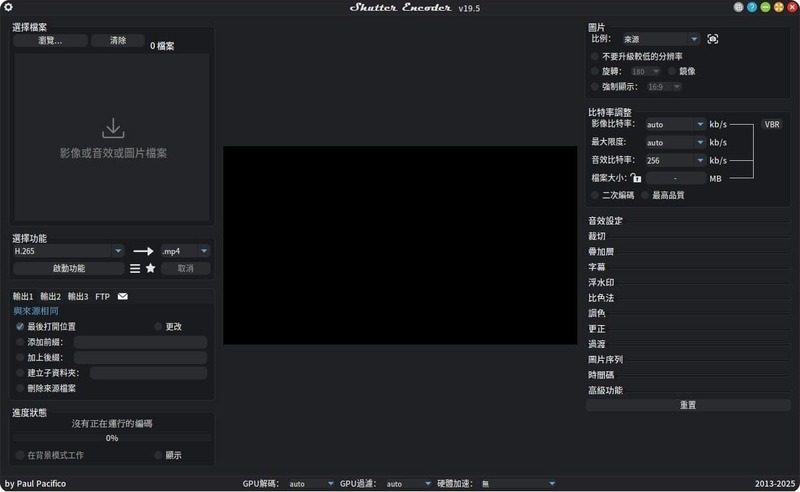Open the function list hamburger menu icon
800x492 pixels.
[135, 268]
